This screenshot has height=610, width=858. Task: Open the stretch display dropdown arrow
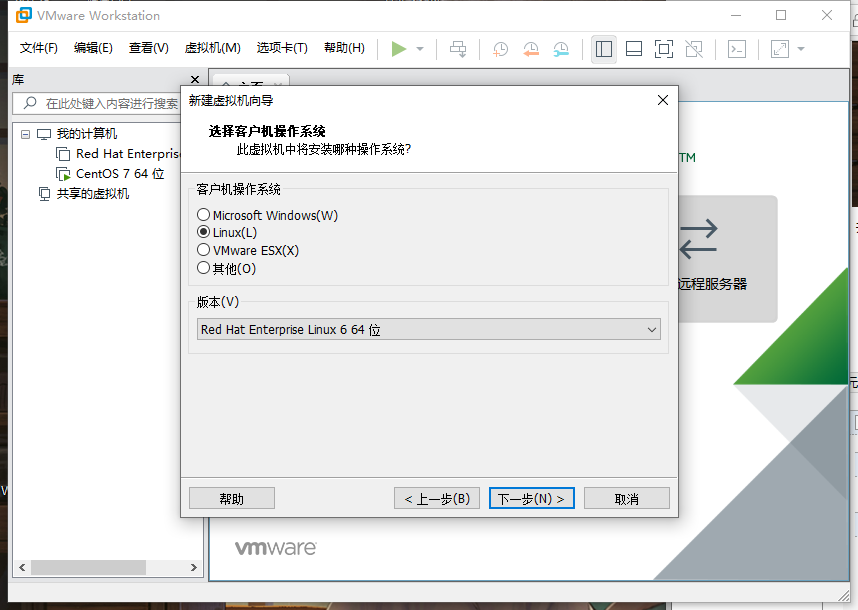click(801, 49)
